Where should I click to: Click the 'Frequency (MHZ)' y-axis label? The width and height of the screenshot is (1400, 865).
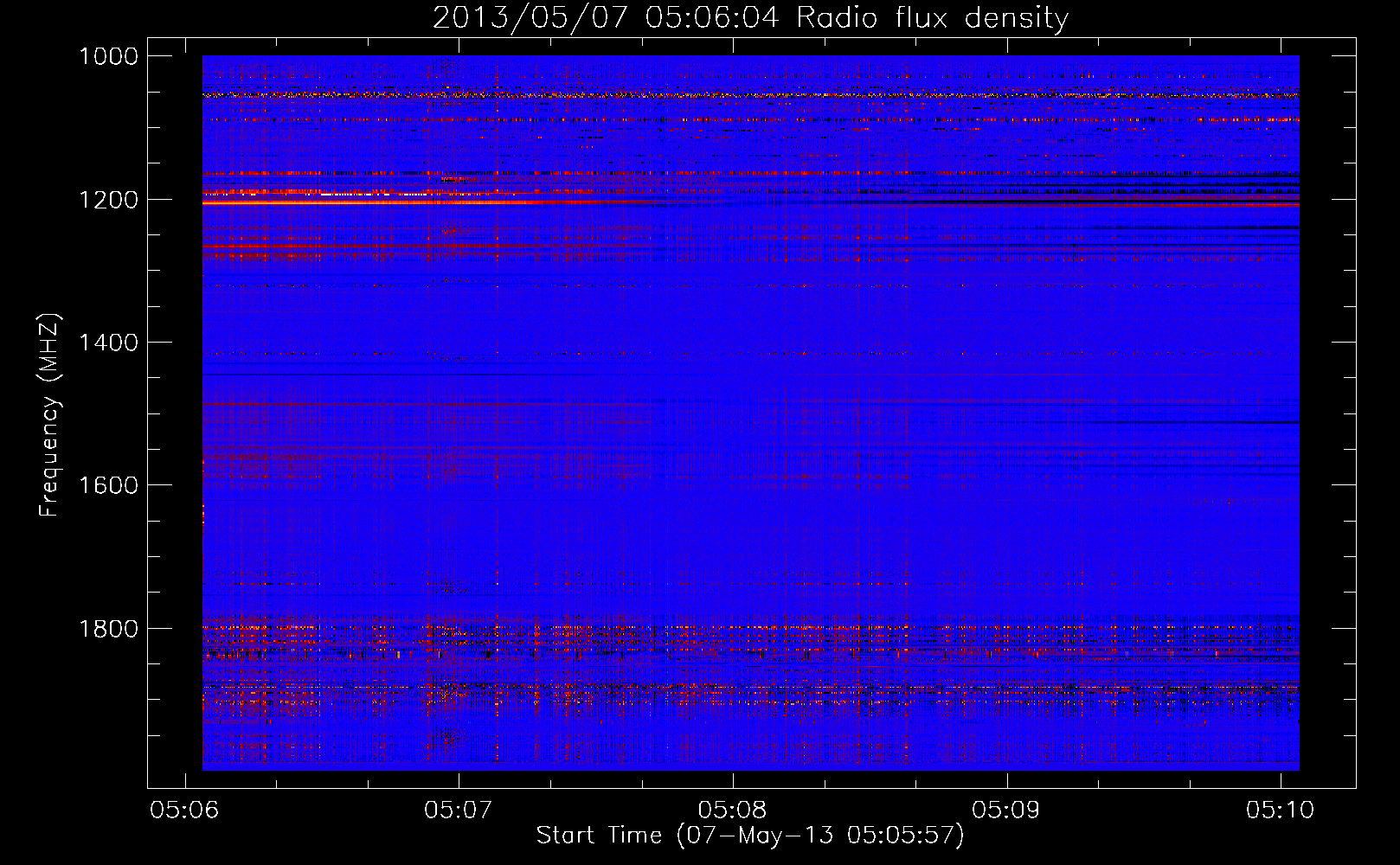(50, 415)
